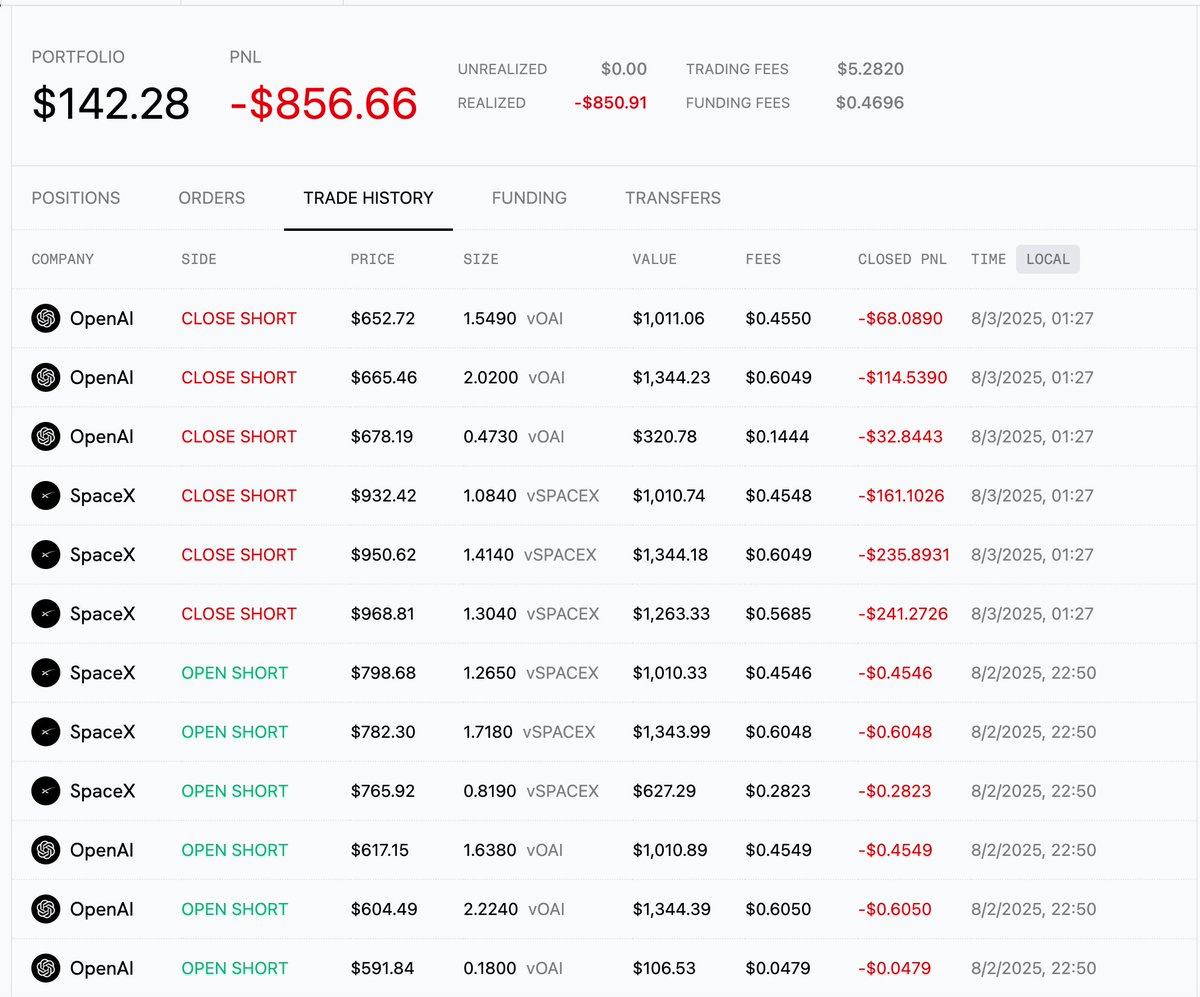This screenshot has width=1200, height=997.
Task: Click the OpenAI logo in the $665.46 row
Action: [46, 378]
